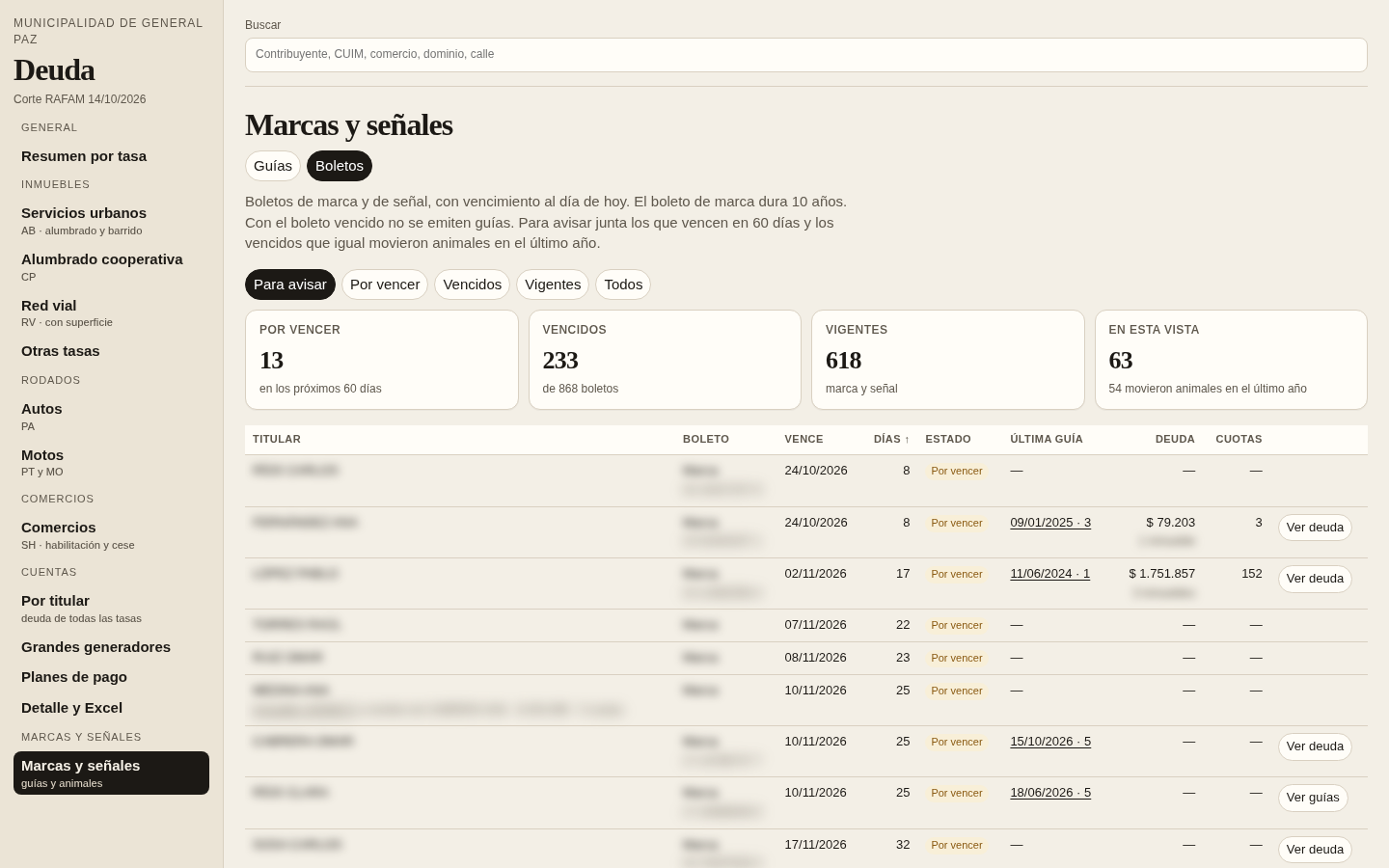Image resolution: width=1389 pixels, height=868 pixels.
Task: Select the Para avisar filter pill
Action: 290,285
